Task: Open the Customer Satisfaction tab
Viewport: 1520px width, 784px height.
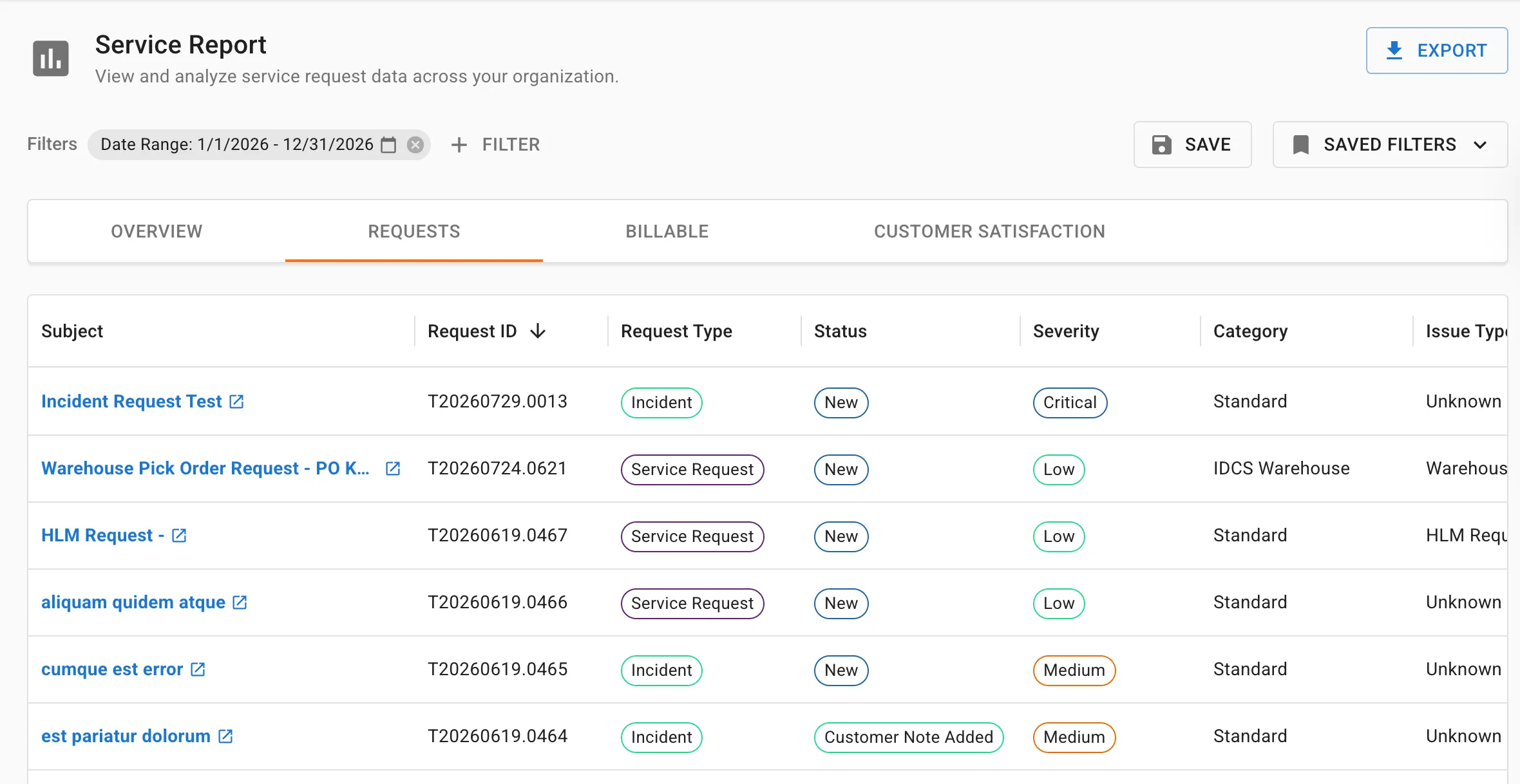Action: [989, 231]
